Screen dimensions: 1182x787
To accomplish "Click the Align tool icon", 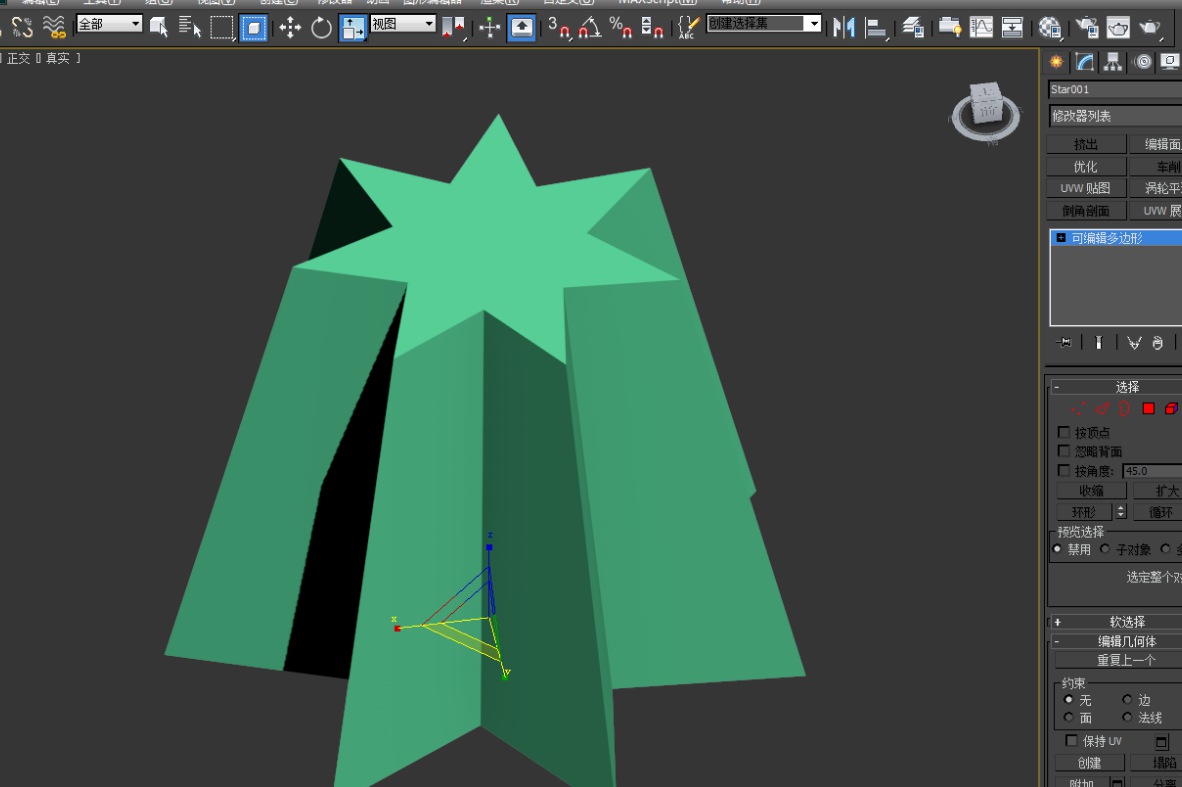I will click(876, 28).
